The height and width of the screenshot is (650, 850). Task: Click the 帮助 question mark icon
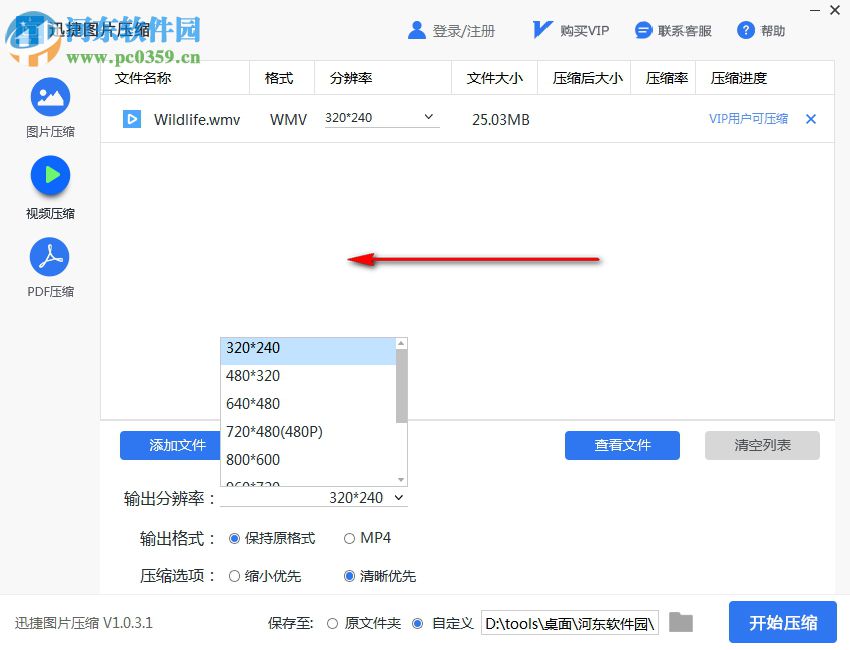click(747, 30)
